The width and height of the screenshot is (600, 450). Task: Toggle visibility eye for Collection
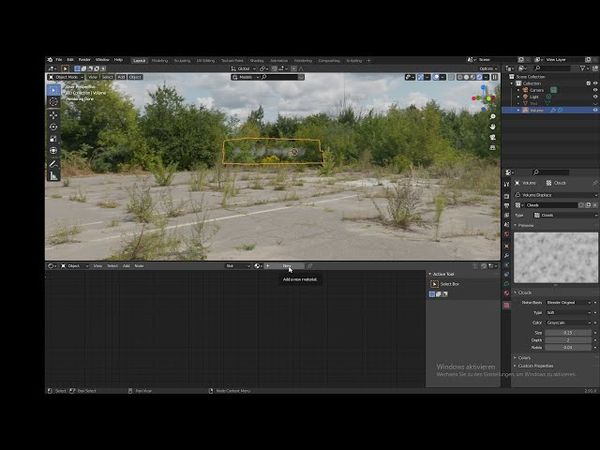pos(595,83)
